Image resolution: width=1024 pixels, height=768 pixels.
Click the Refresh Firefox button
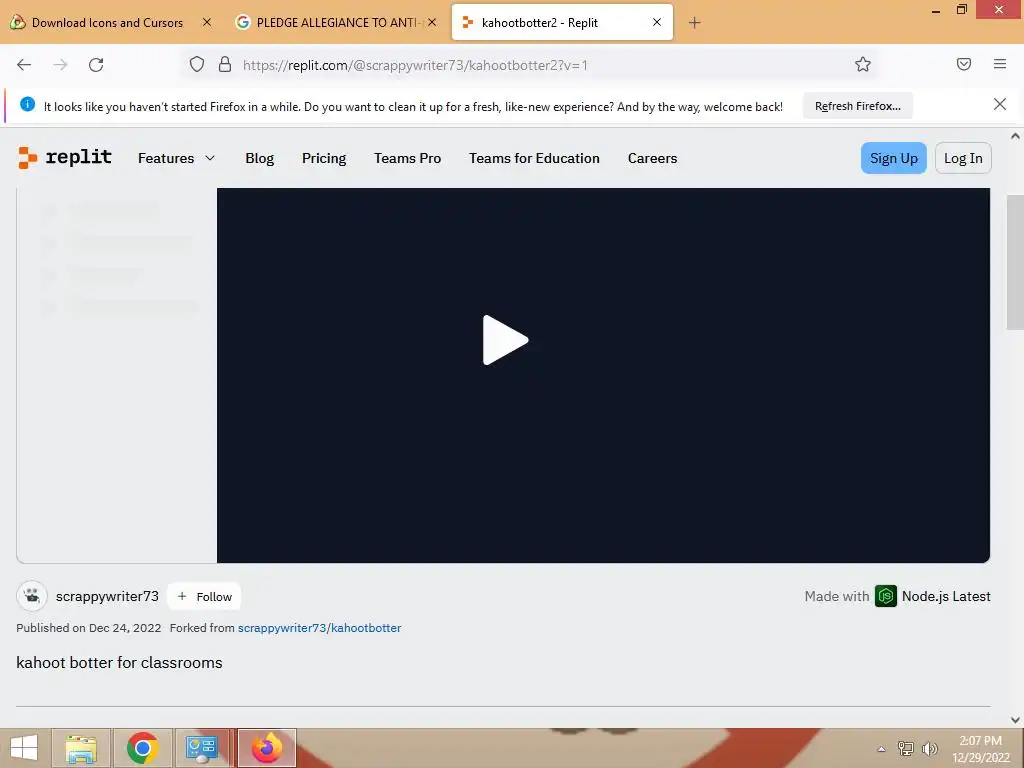(857, 106)
